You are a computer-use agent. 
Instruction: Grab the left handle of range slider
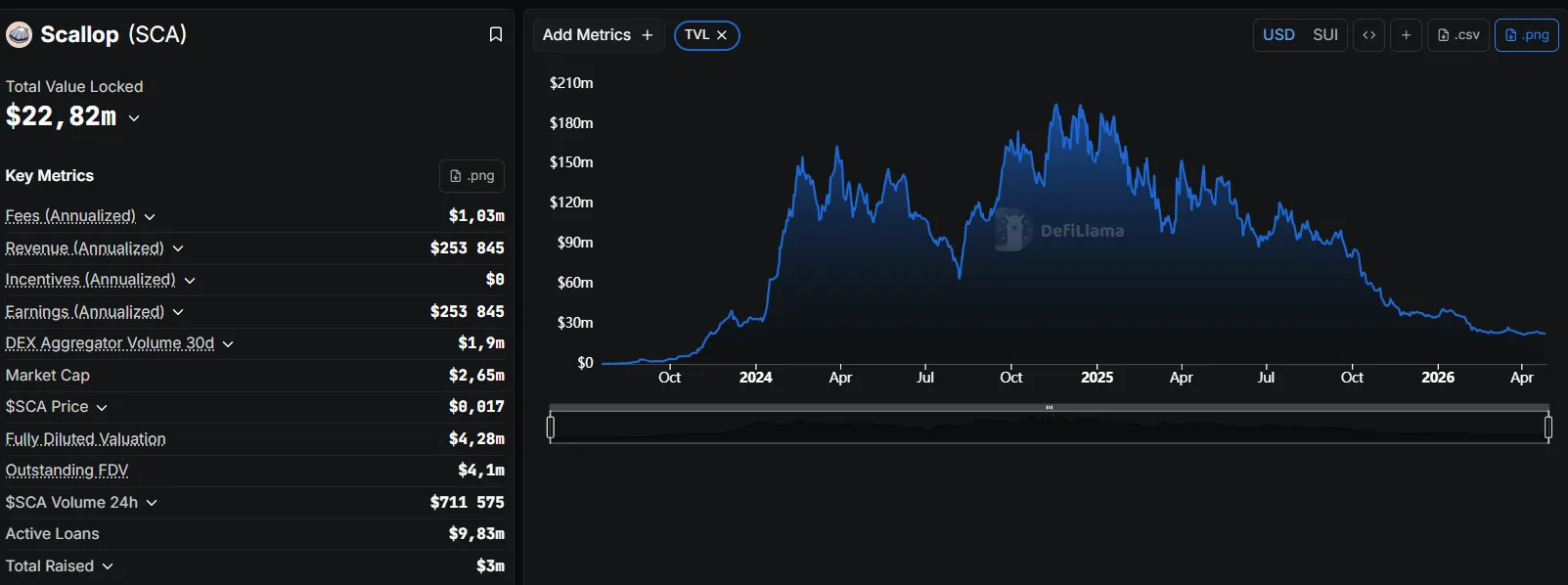click(551, 427)
